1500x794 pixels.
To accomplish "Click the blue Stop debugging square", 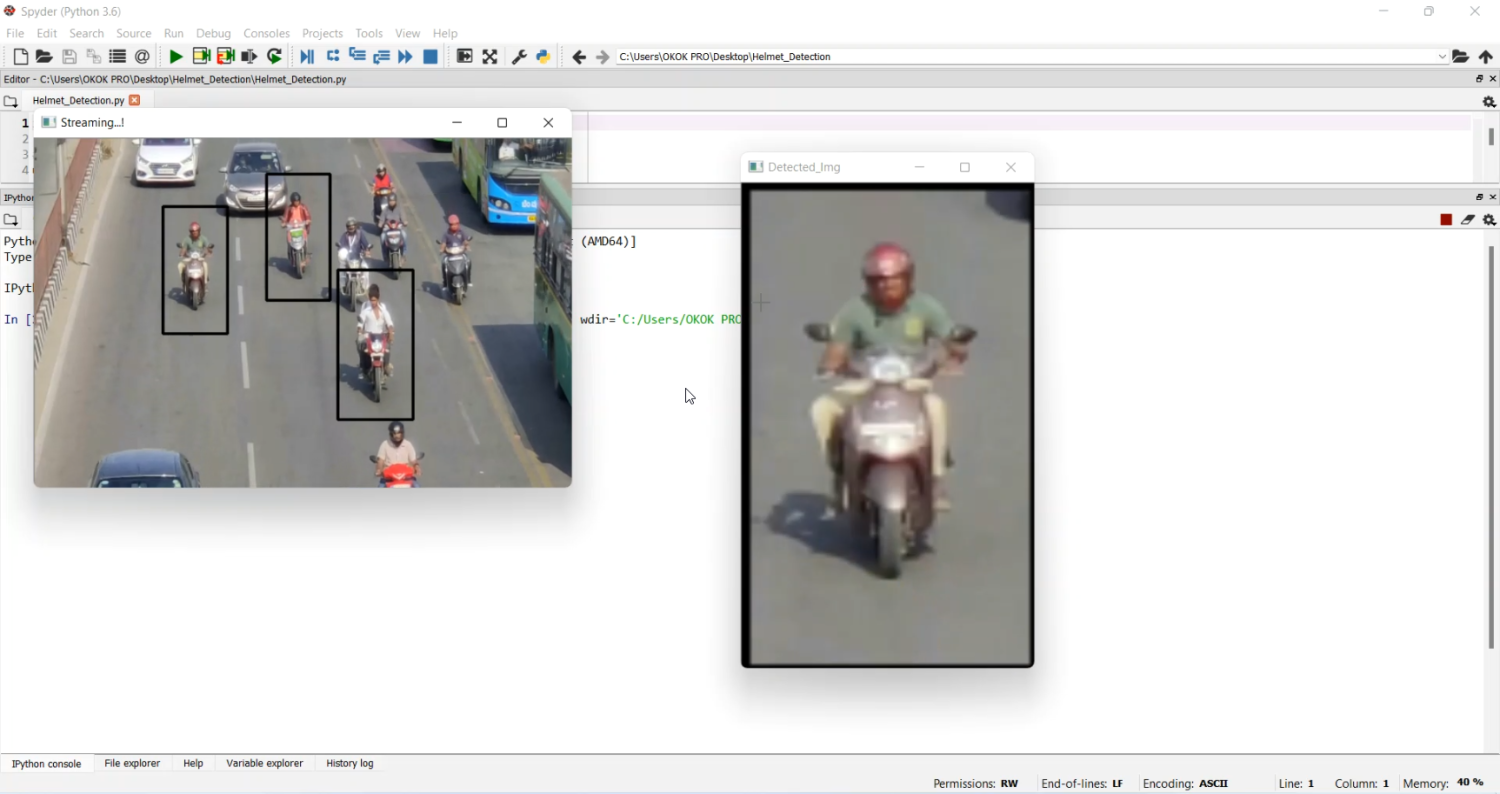I will pyautogui.click(x=431, y=57).
